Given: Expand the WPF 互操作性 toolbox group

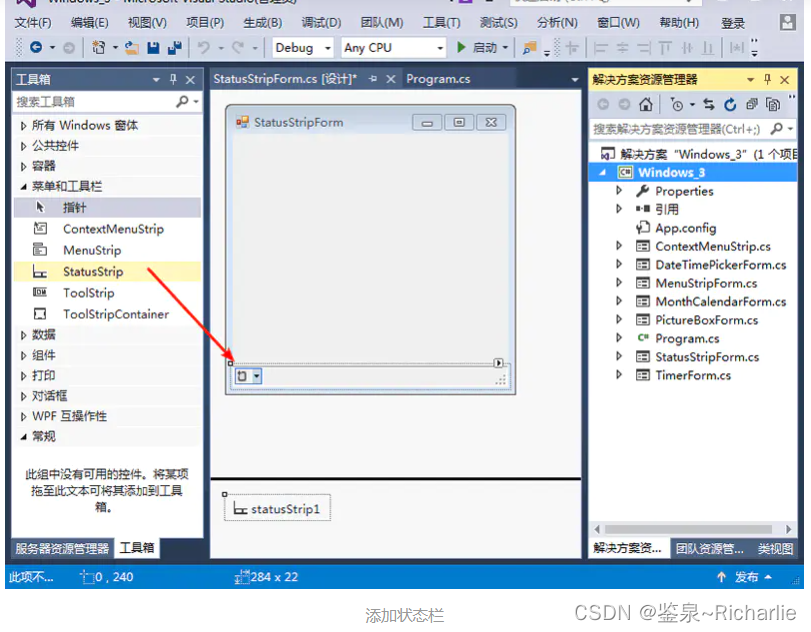Looking at the screenshot, I should (x=23, y=416).
